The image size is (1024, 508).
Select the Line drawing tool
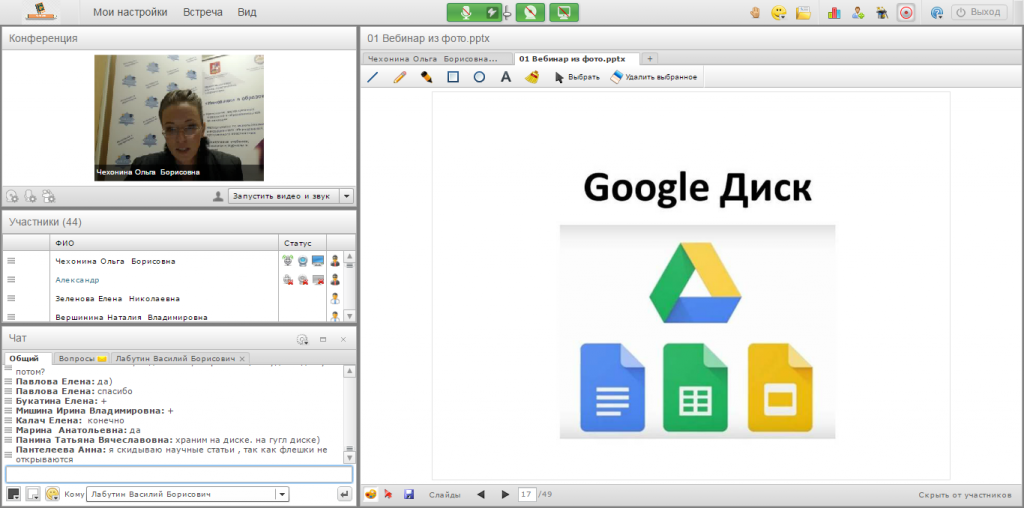pos(373,77)
